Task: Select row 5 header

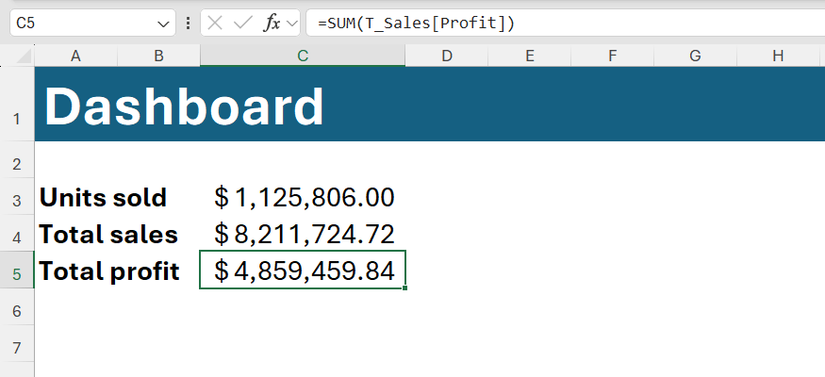Action: (x=17, y=274)
